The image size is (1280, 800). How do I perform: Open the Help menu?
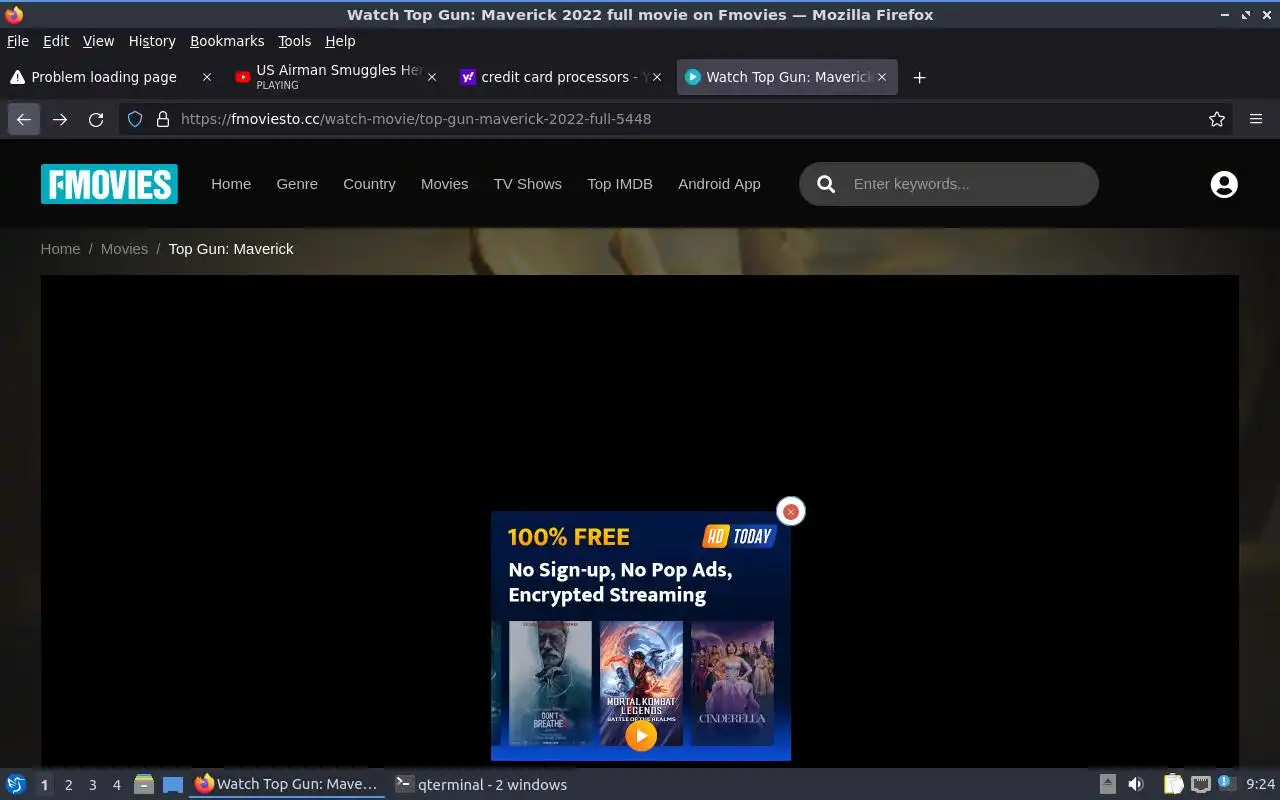(340, 41)
